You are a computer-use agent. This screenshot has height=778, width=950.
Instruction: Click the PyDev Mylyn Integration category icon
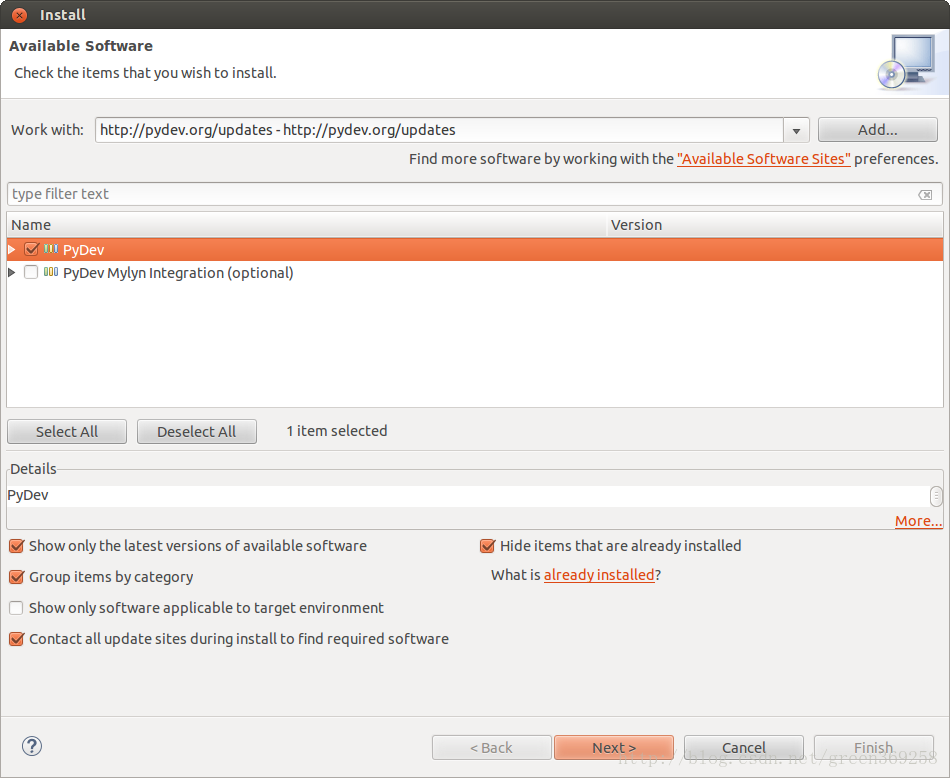tap(51, 272)
